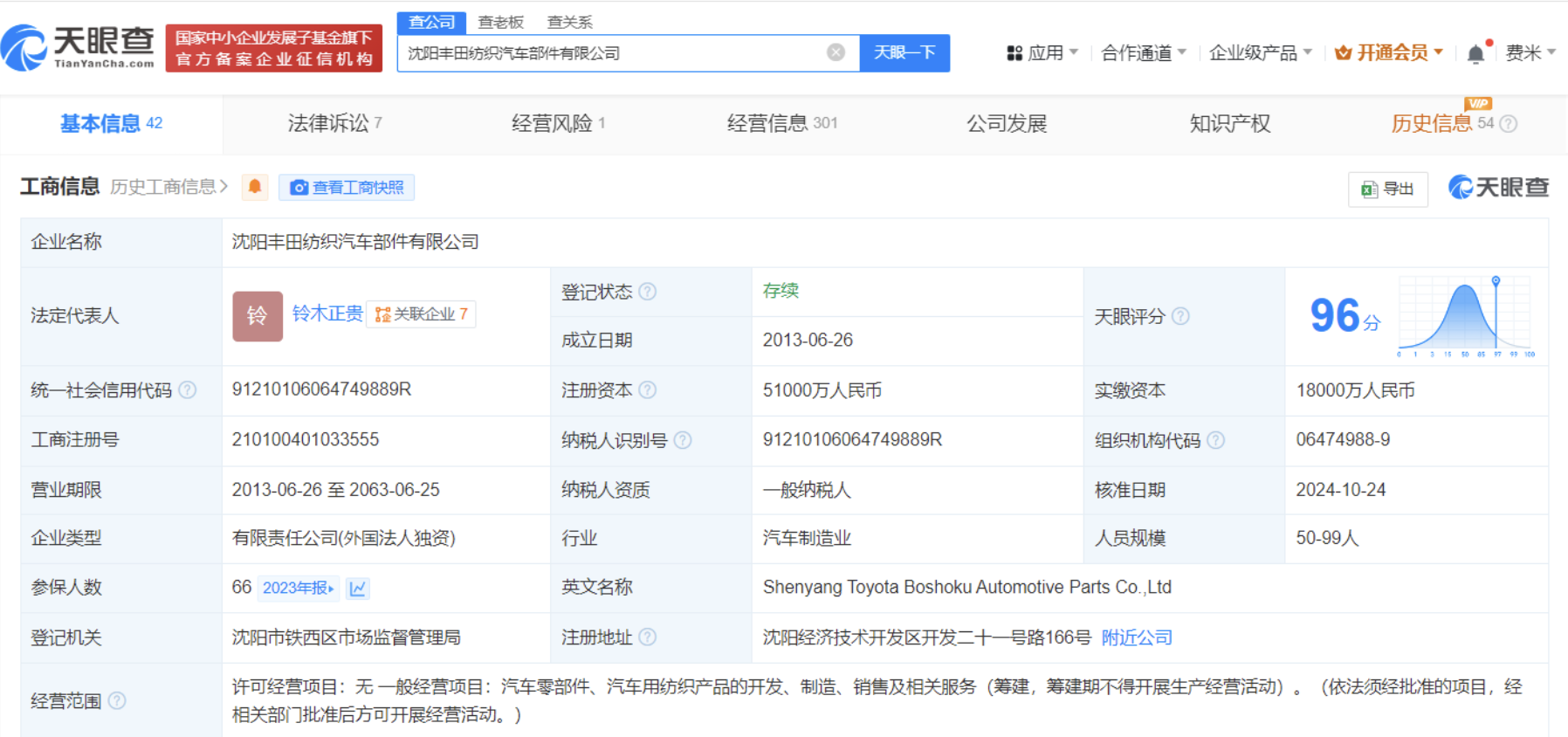The width and height of the screenshot is (1568, 737).
Task: Click the orange alert bell monitor icon
Action: coord(255,187)
